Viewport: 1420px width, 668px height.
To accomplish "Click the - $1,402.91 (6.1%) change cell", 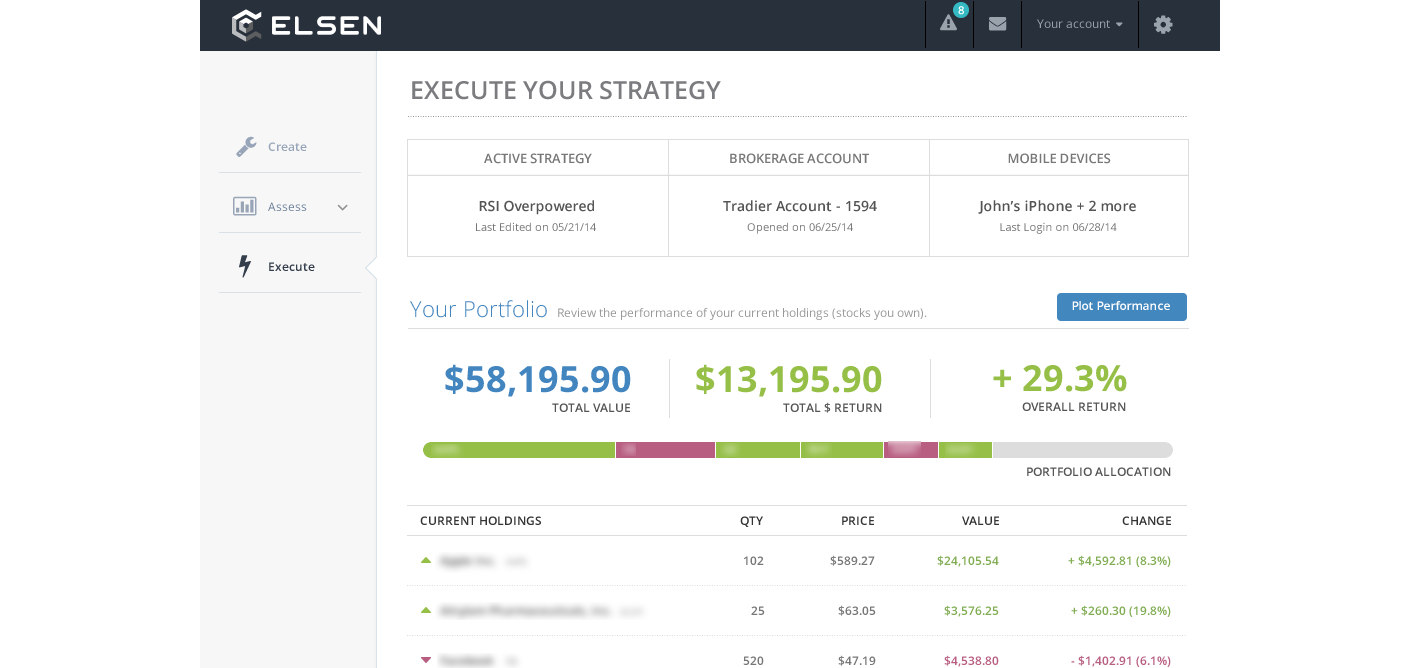I will click(1121, 661).
